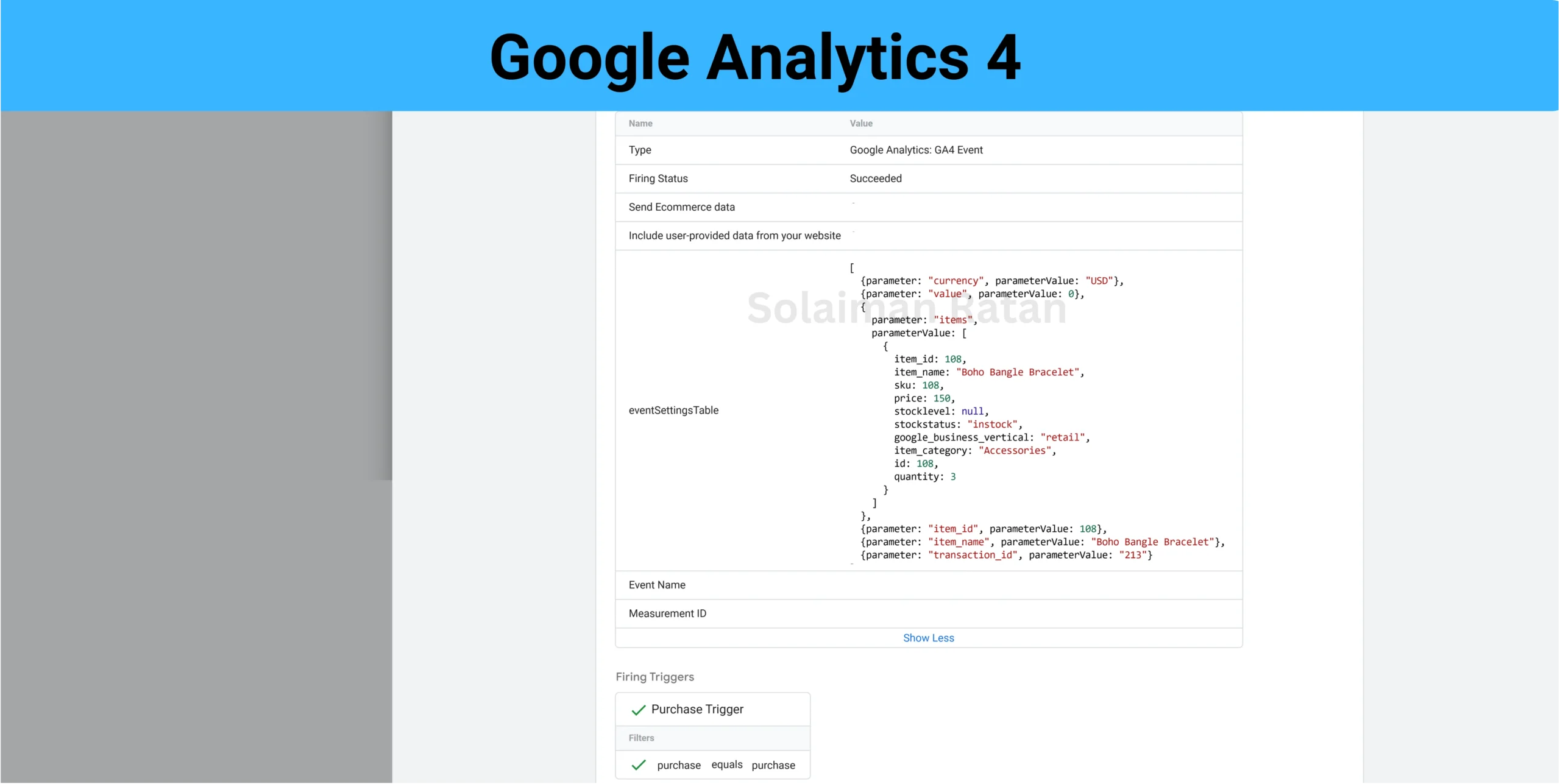Viewport: 1560px width, 784px height.
Task: Click the transaction_id parameter line in the code
Action: click(x=1005, y=555)
